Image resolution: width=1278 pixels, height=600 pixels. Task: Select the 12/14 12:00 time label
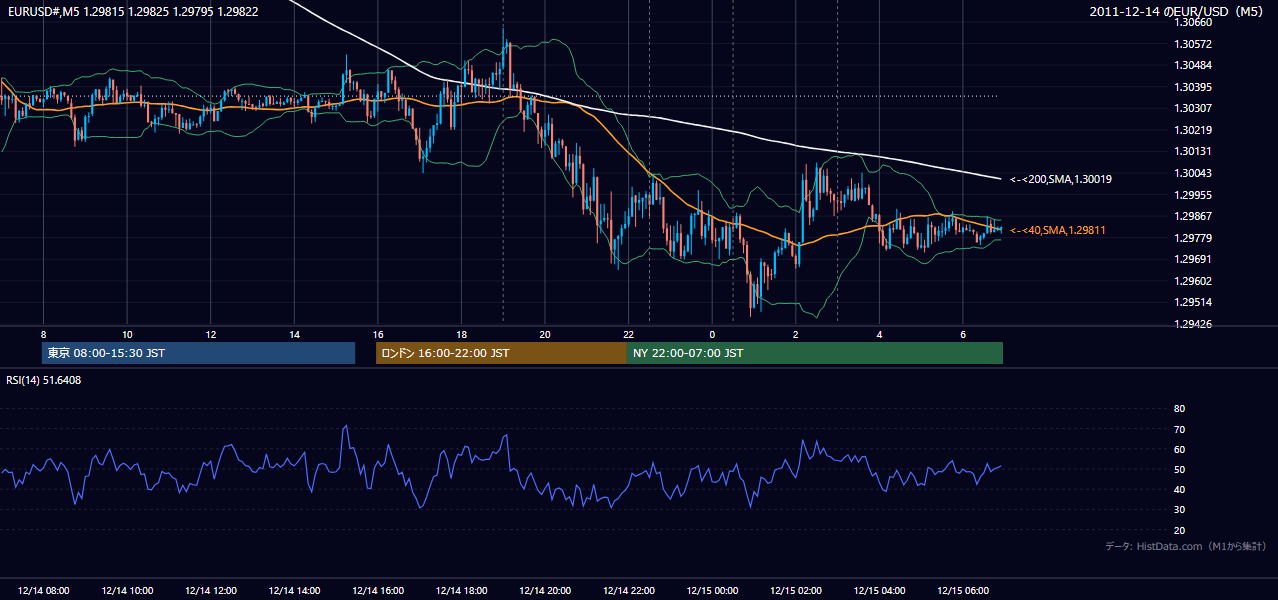pos(211,591)
